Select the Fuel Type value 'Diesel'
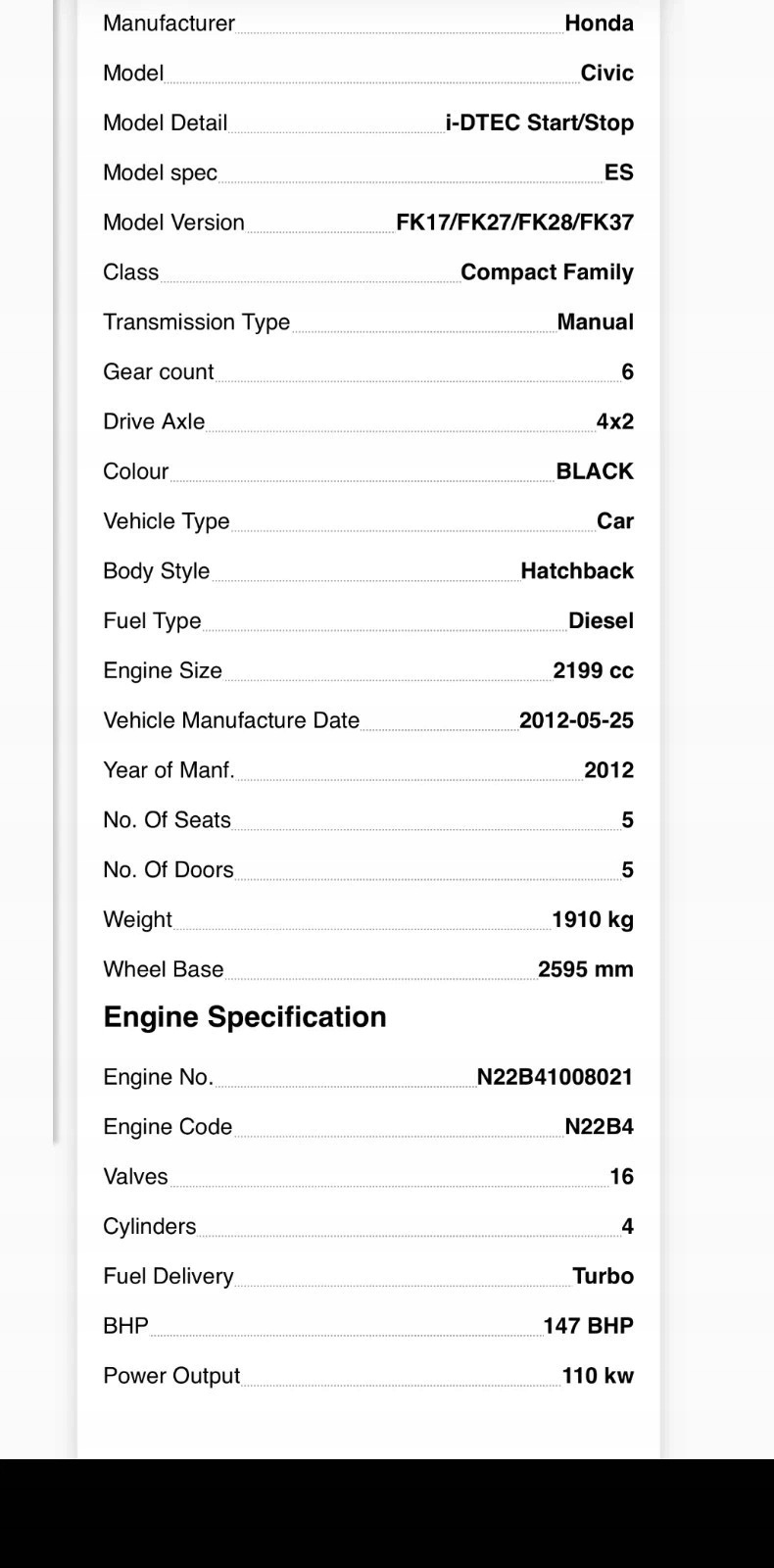The height and width of the screenshot is (1568, 774). point(601,621)
